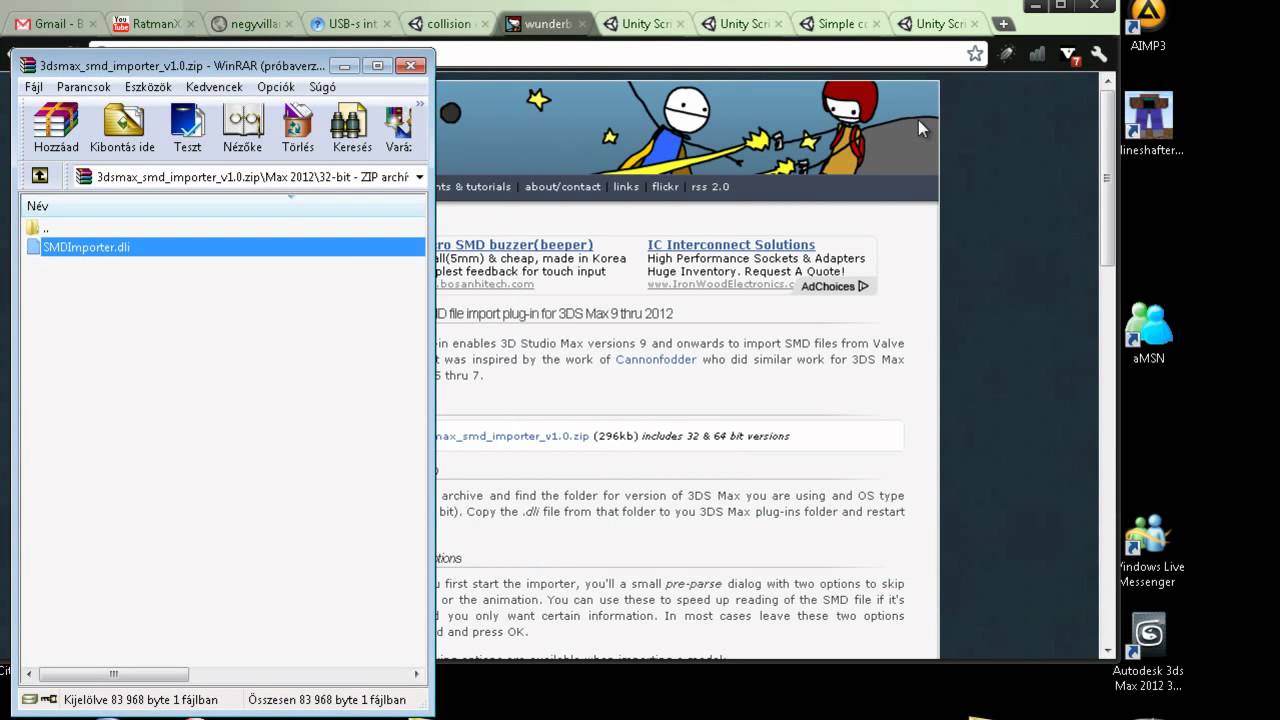The width and height of the screenshot is (1280, 720).
Task: Click the 'flickr' navigation link
Action: pyautogui.click(x=665, y=187)
